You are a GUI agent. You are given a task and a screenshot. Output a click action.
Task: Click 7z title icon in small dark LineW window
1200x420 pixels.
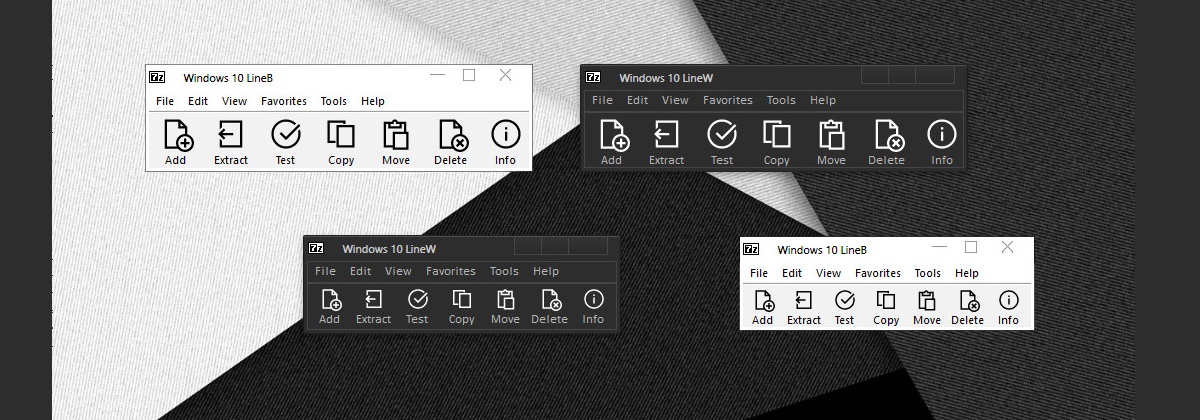317,248
